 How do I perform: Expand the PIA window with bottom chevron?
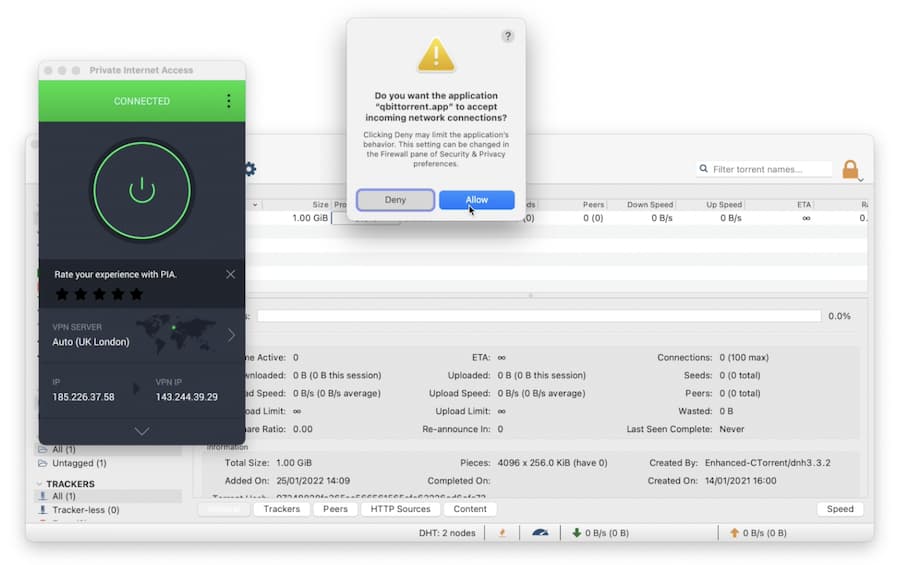pyautogui.click(x=142, y=431)
